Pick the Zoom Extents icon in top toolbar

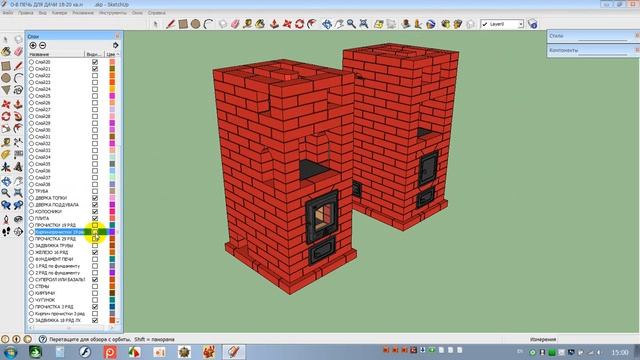tap(363, 24)
